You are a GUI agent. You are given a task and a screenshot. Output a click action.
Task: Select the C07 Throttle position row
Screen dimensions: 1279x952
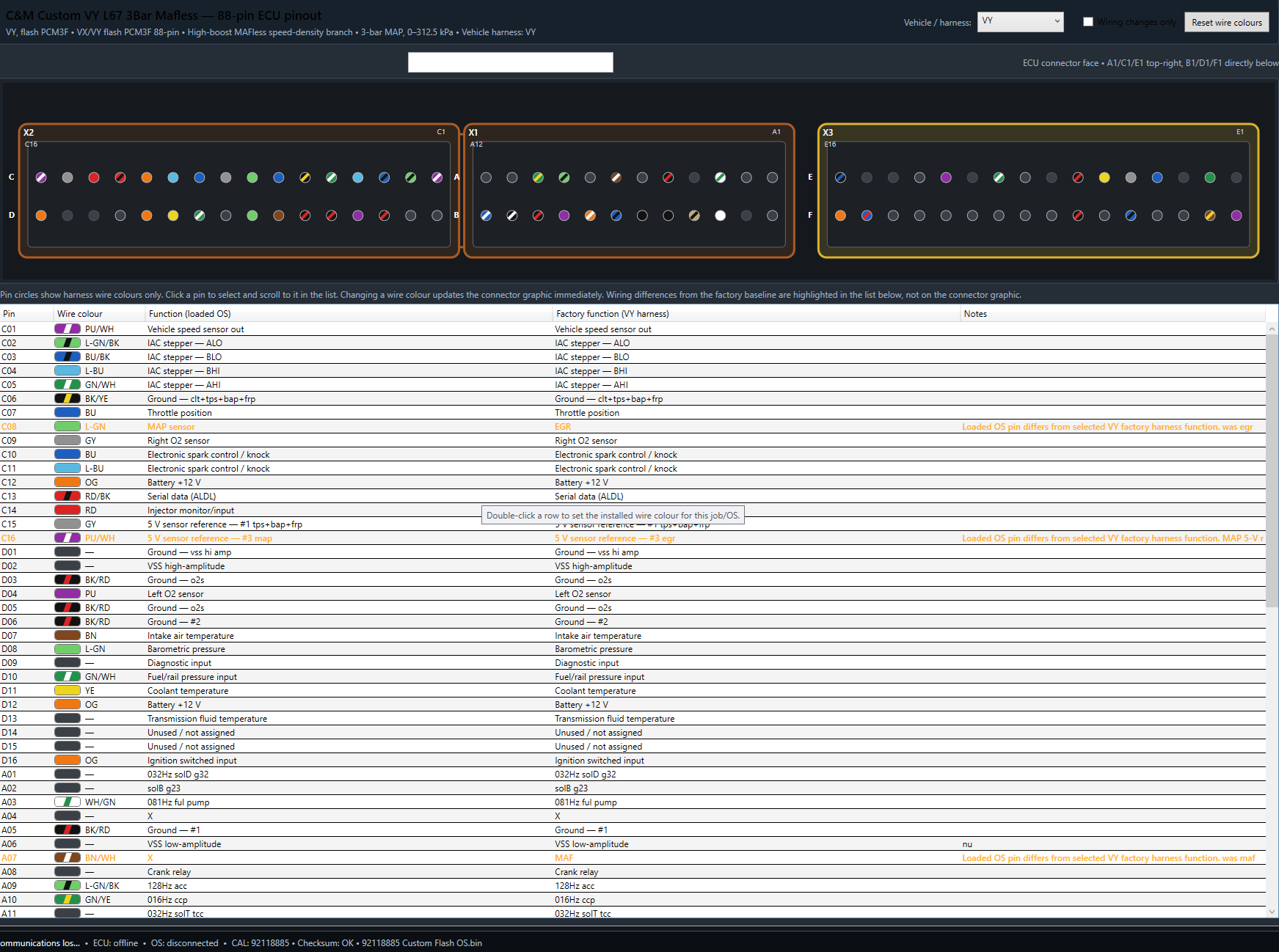[633, 413]
